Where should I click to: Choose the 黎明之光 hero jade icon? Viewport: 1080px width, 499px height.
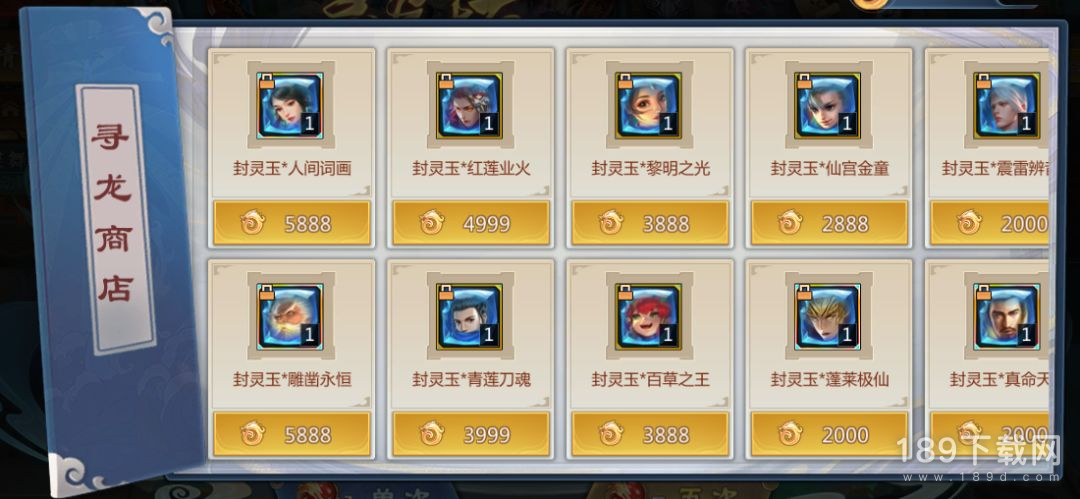coord(648,105)
